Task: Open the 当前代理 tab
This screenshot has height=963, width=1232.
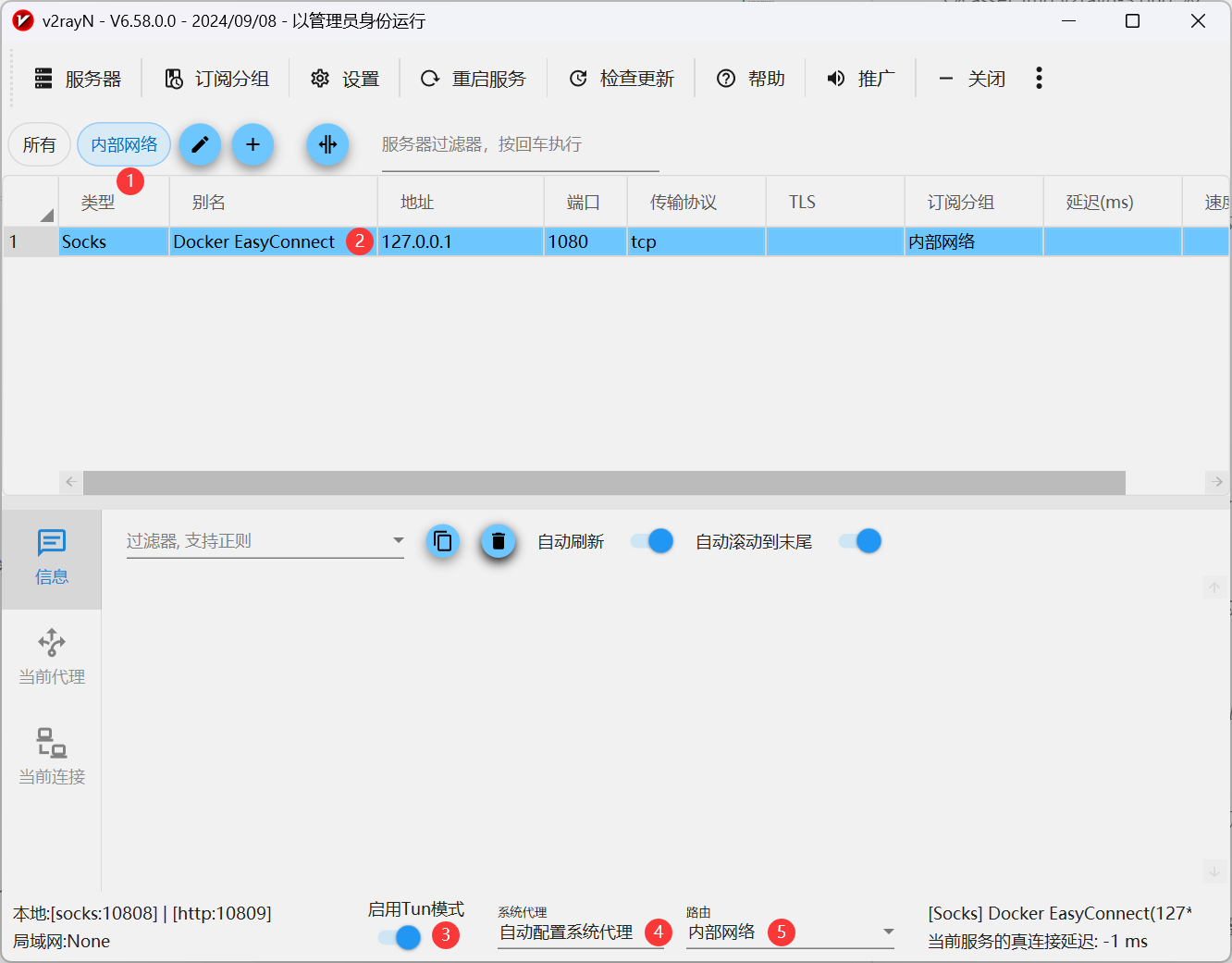Action: click(x=52, y=658)
